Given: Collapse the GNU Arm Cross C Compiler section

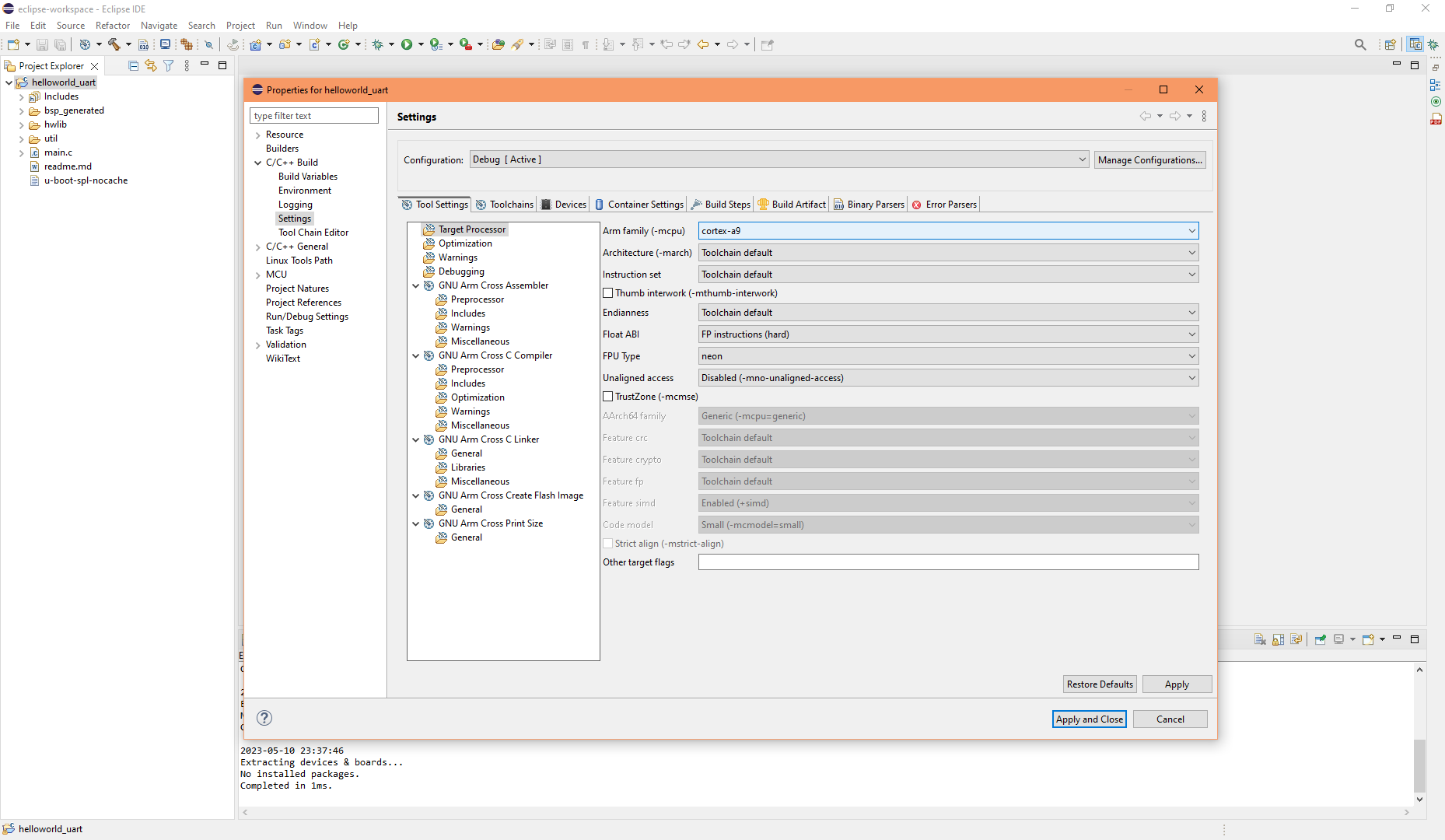Looking at the screenshot, I should 416,355.
